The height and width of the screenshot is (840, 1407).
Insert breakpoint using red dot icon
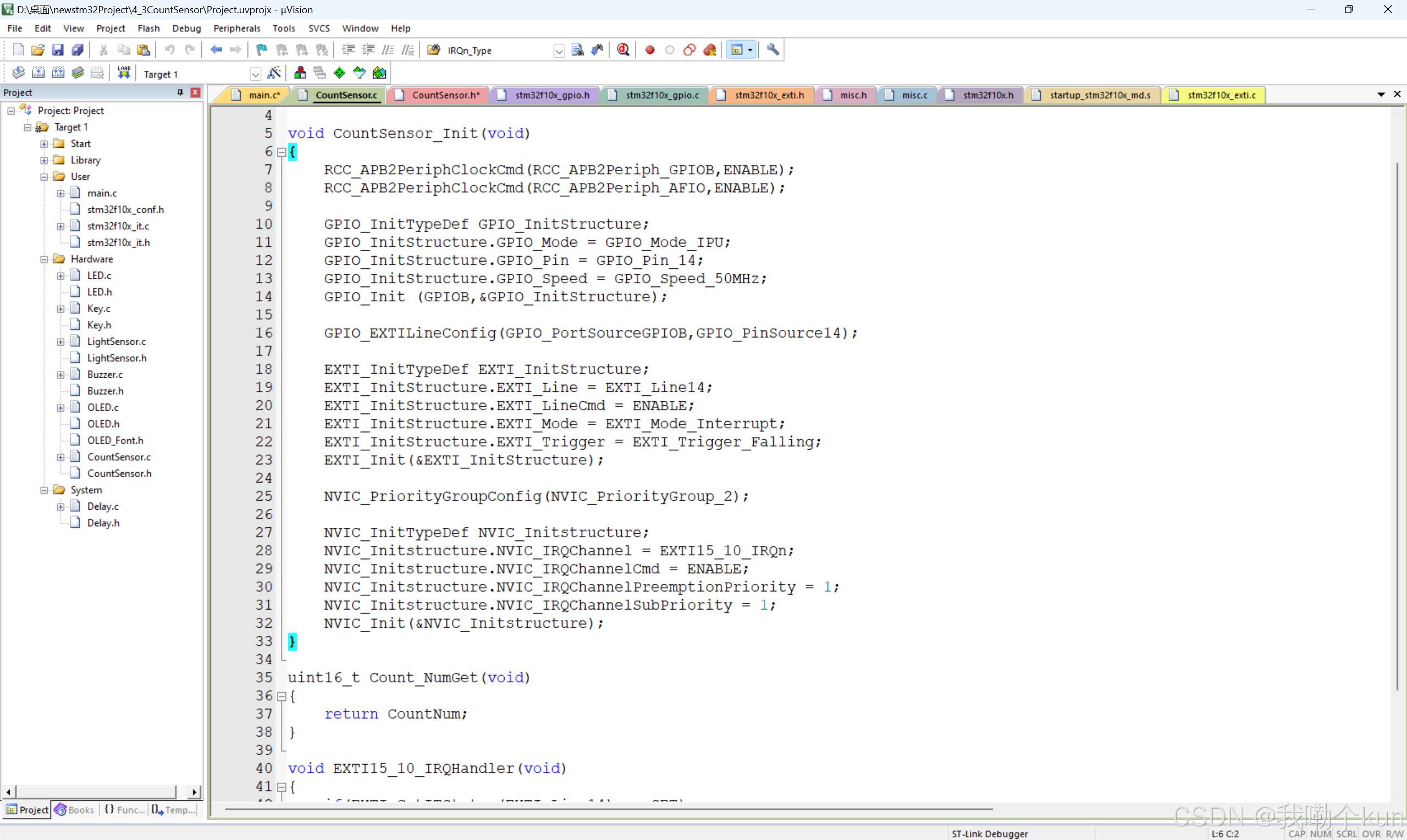click(x=650, y=50)
